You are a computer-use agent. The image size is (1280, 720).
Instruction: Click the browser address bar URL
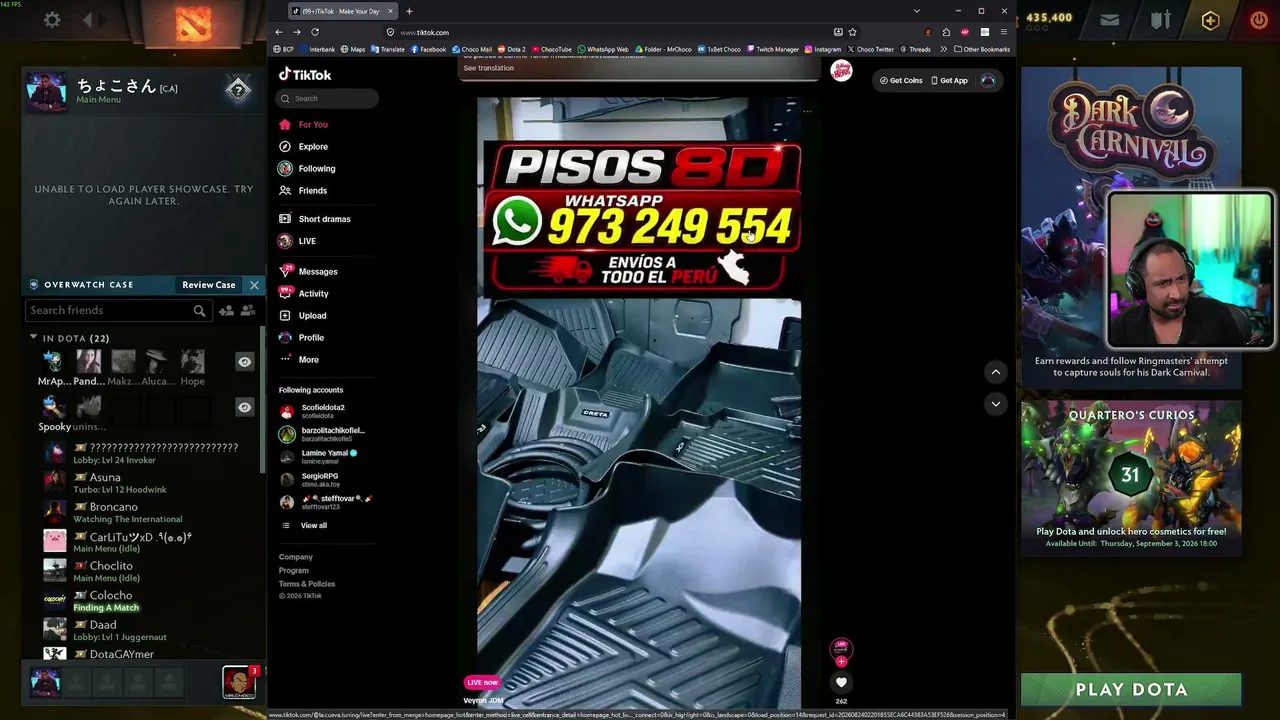(425, 32)
